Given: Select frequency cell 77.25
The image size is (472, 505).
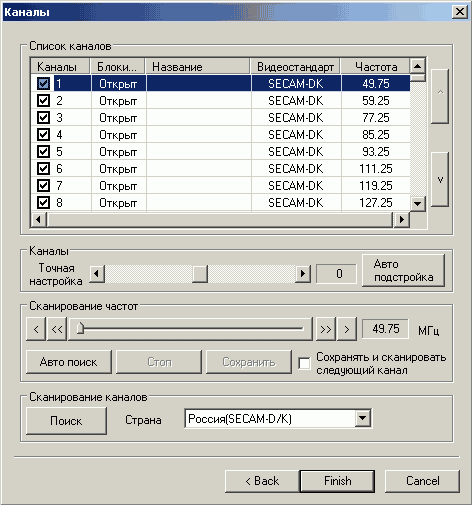Looking at the screenshot, I should pyautogui.click(x=376, y=117).
